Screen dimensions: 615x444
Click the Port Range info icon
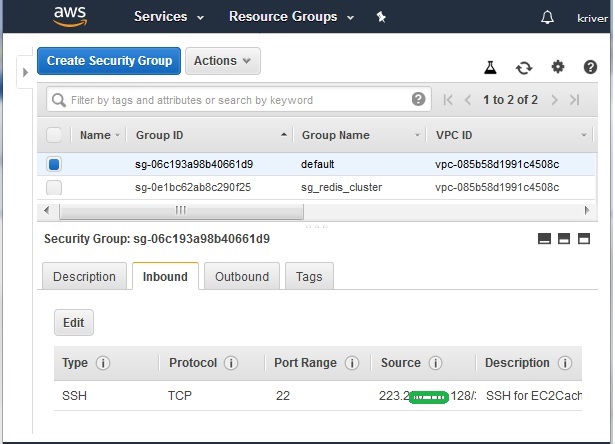point(352,363)
